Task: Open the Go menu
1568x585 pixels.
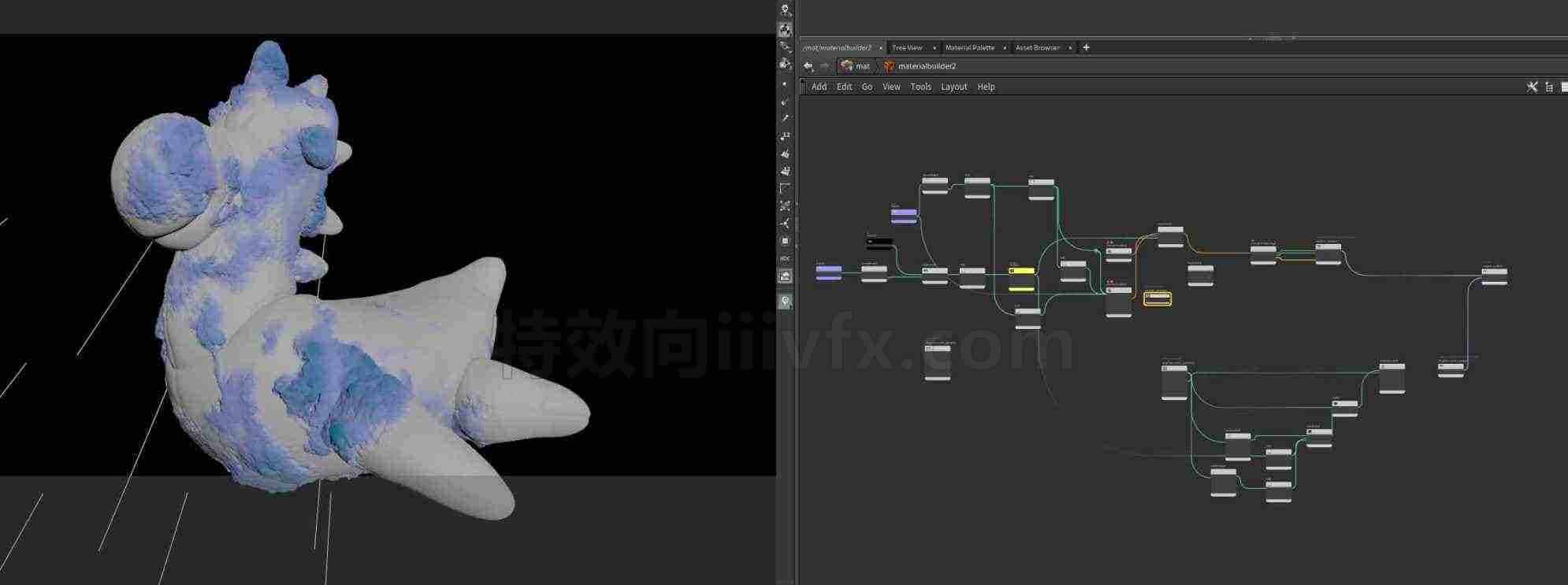Action: pyautogui.click(x=867, y=87)
